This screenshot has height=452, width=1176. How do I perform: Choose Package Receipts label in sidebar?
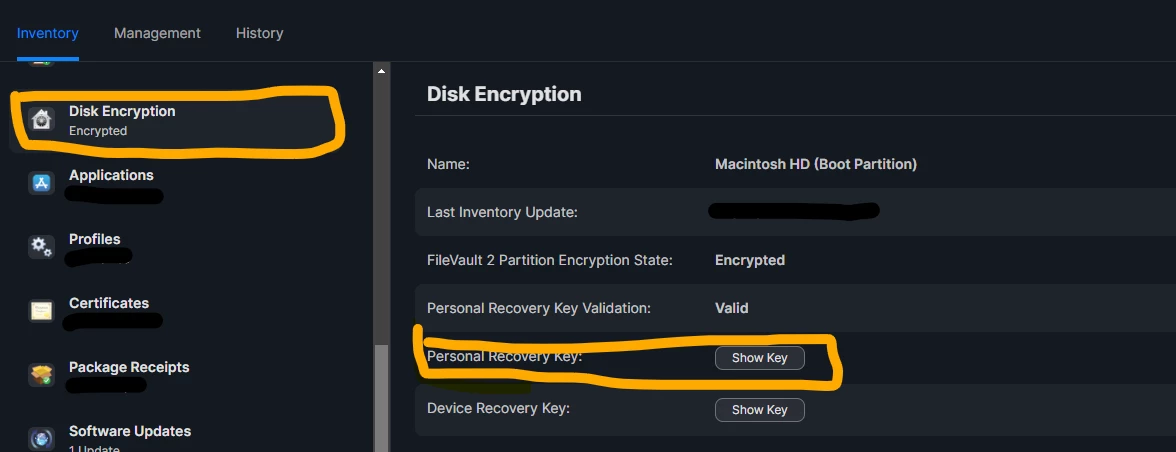(x=129, y=367)
